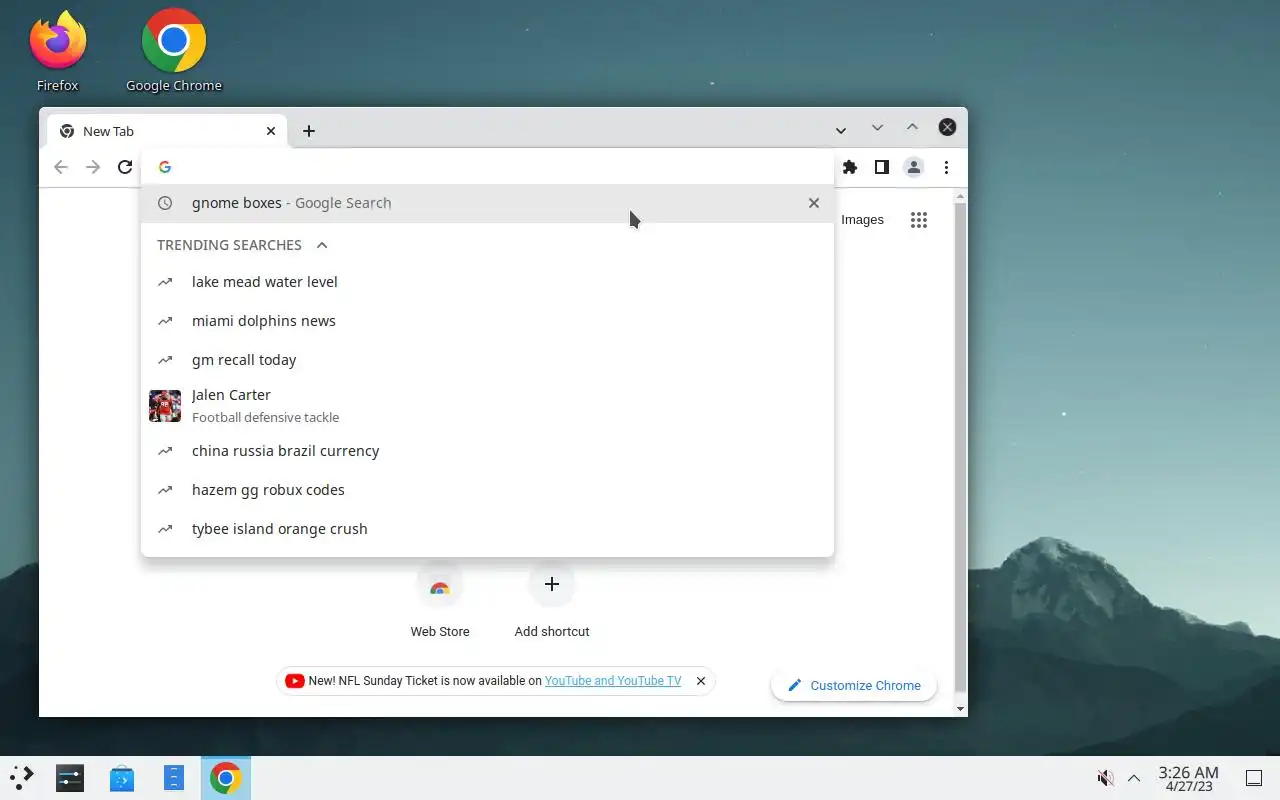Expand the hidden system tray icons
This screenshot has width=1280, height=800.
point(1134,778)
